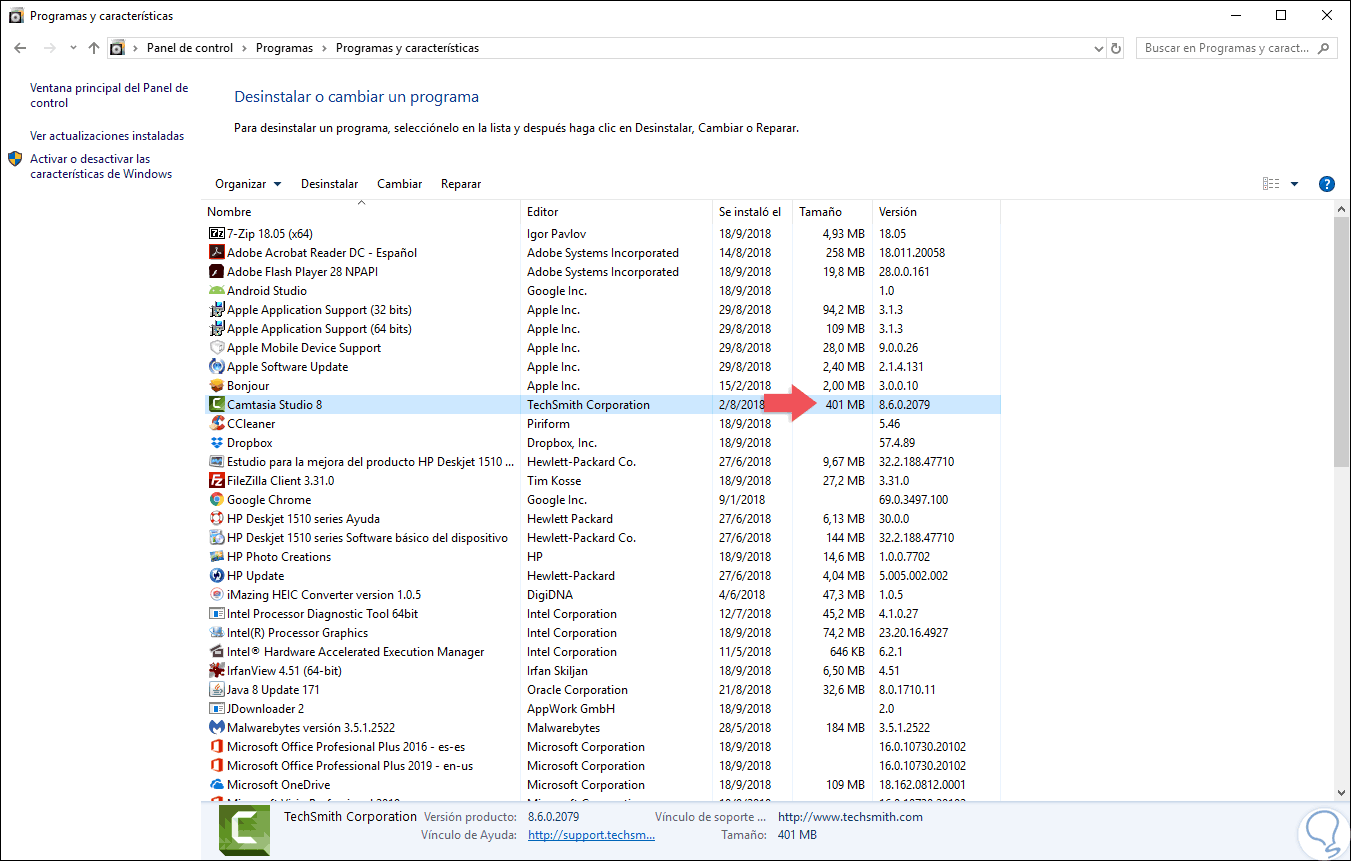Go back to the previous location

pyautogui.click(x=20, y=48)
